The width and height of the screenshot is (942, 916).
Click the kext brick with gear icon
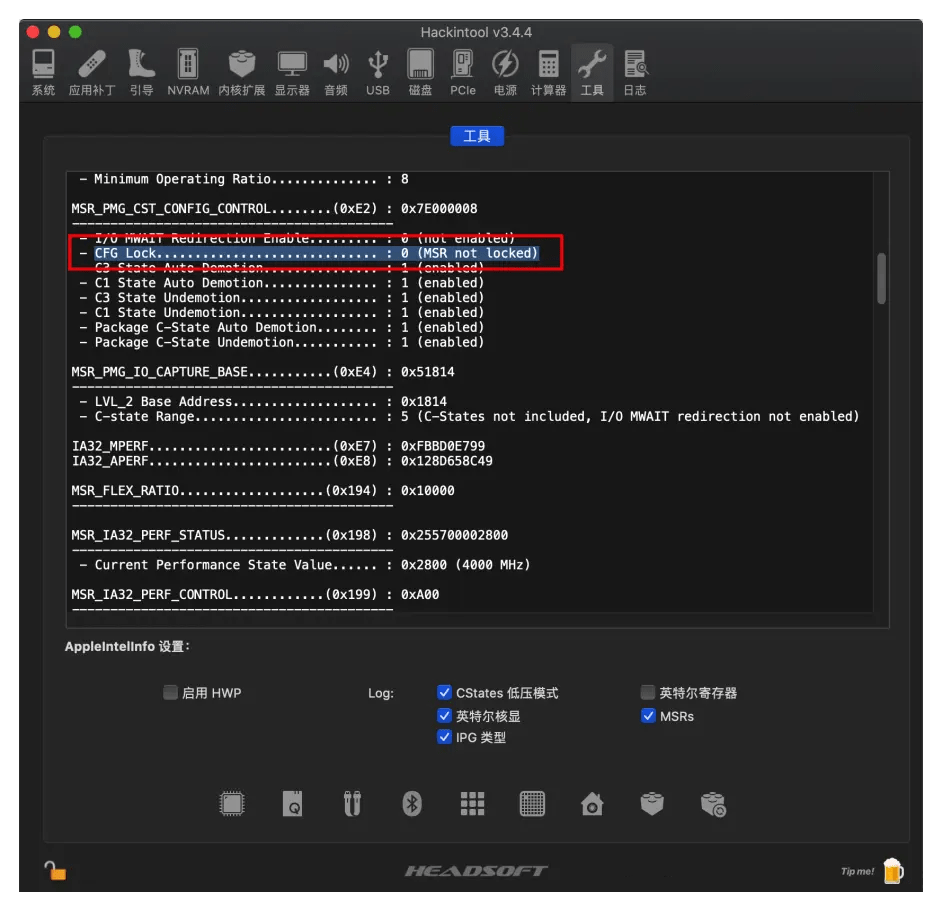point(713,804)
